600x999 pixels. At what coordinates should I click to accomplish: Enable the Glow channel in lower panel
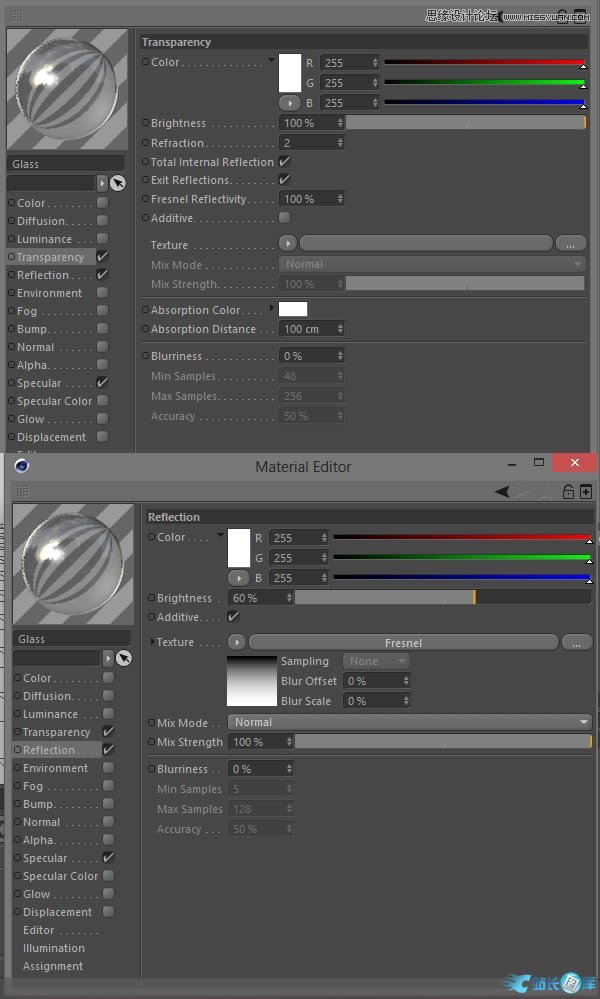(108, 894)
